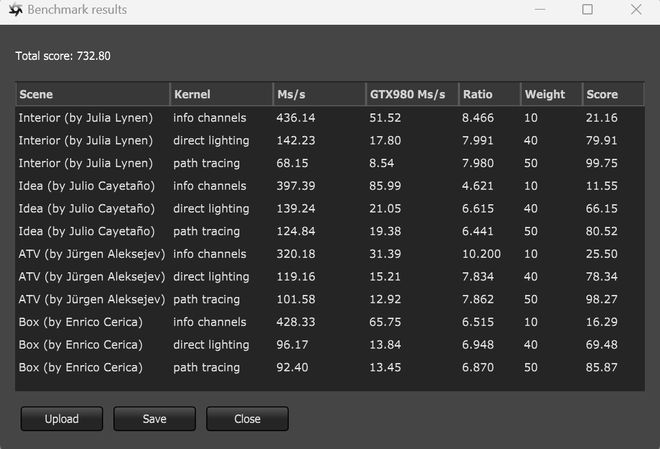
Task: Click the Total score 732.80 label
Action: click(63, 56)
